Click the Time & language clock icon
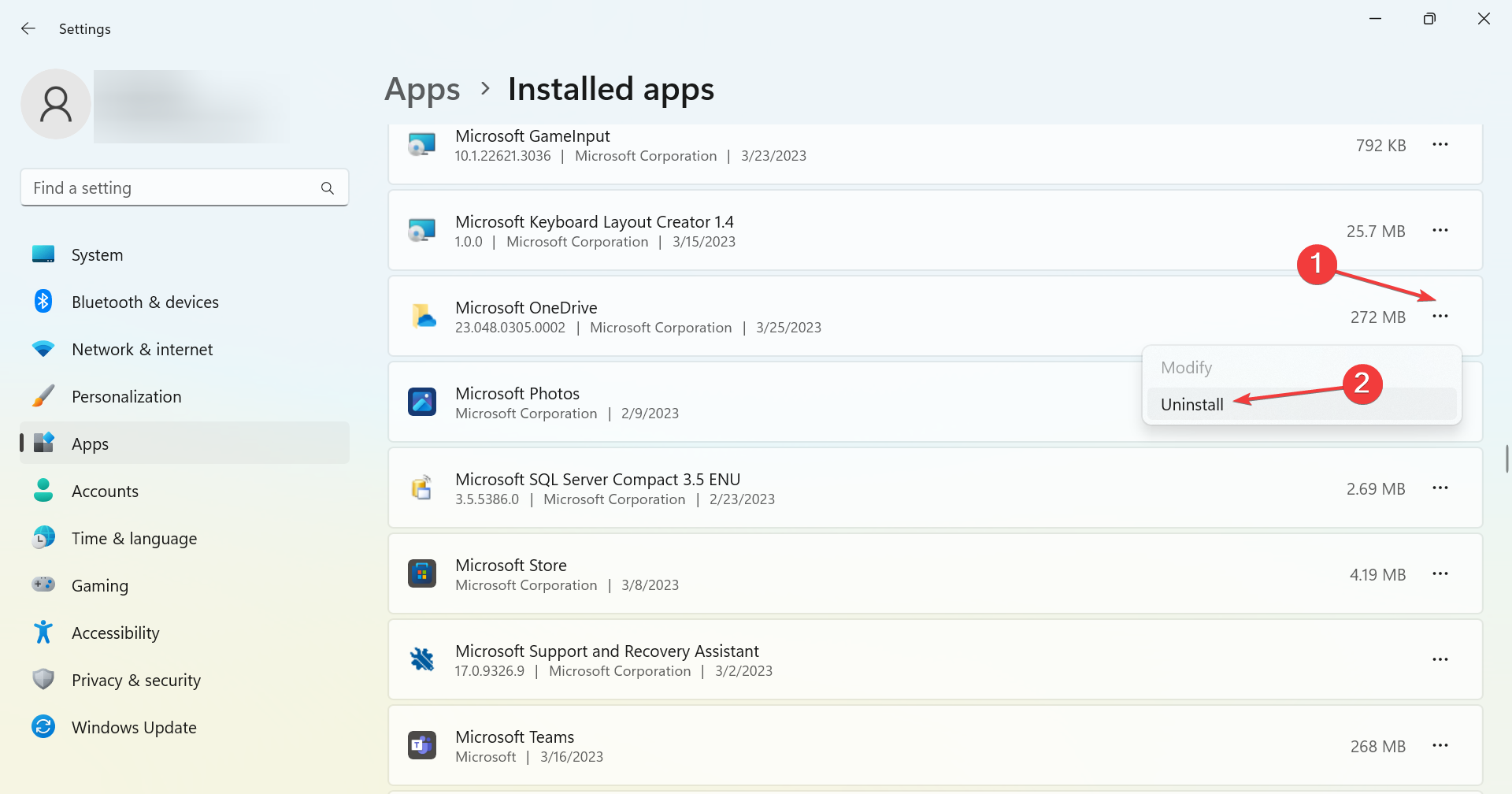 [x=43, y=538]
